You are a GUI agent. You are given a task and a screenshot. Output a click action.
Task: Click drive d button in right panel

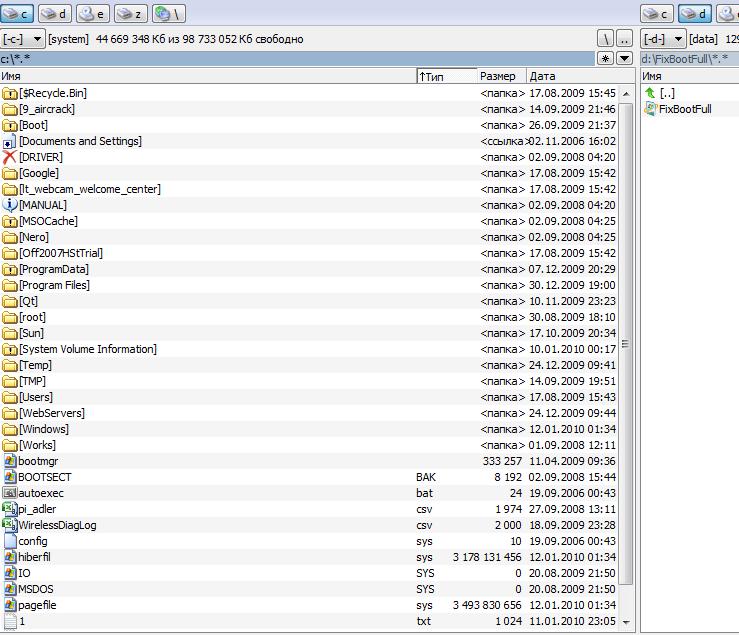tap(695, 14)
